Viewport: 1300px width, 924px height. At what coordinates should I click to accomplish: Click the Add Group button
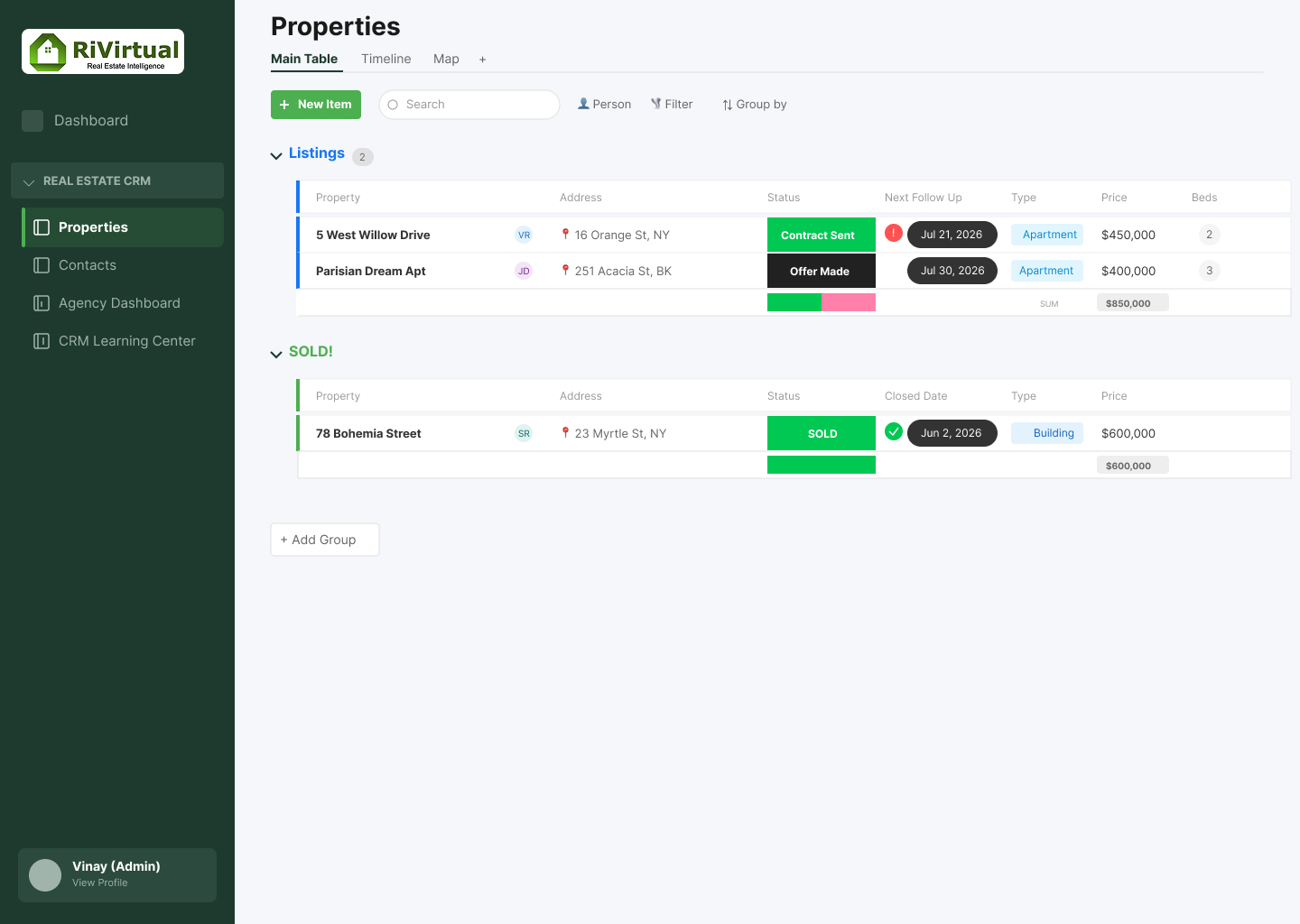point(325,540)
